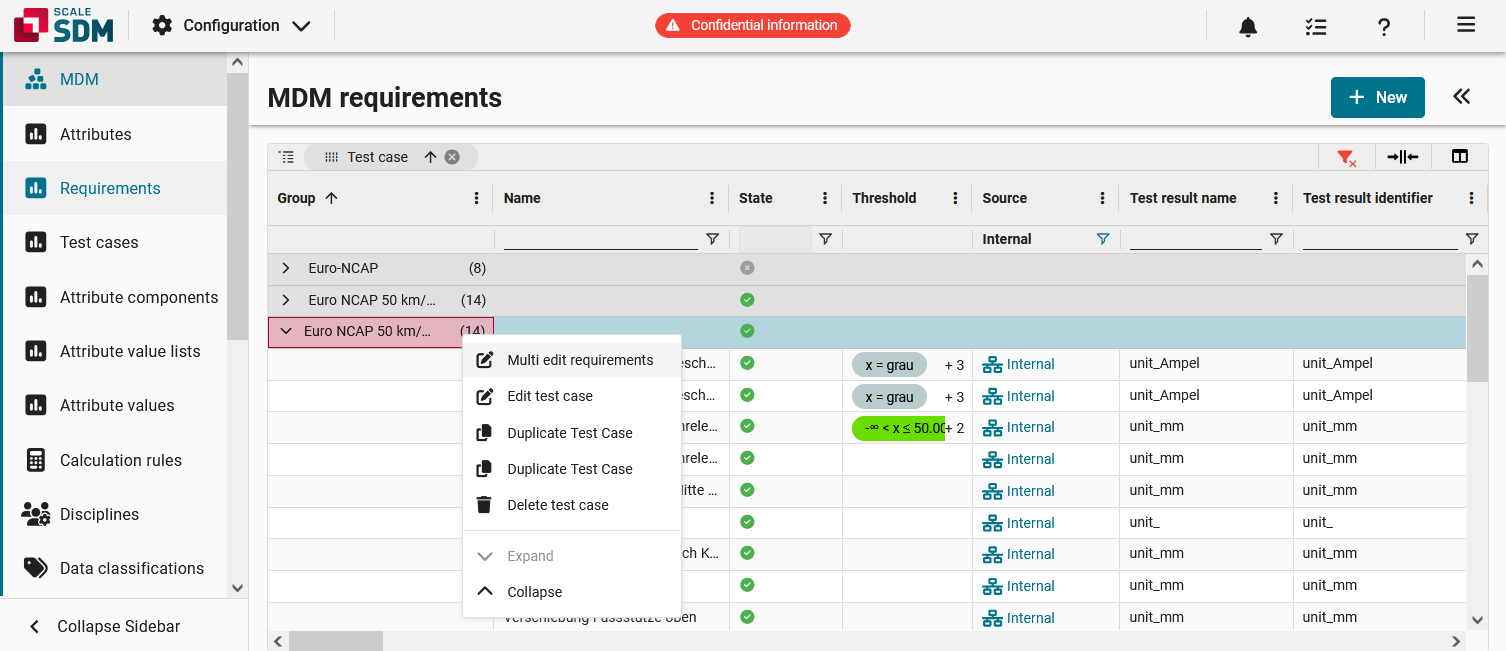The height and width of the screenshot is (651, 1506).
Task: Remove Test case grouping chip
Action: (x=452, y=157)
